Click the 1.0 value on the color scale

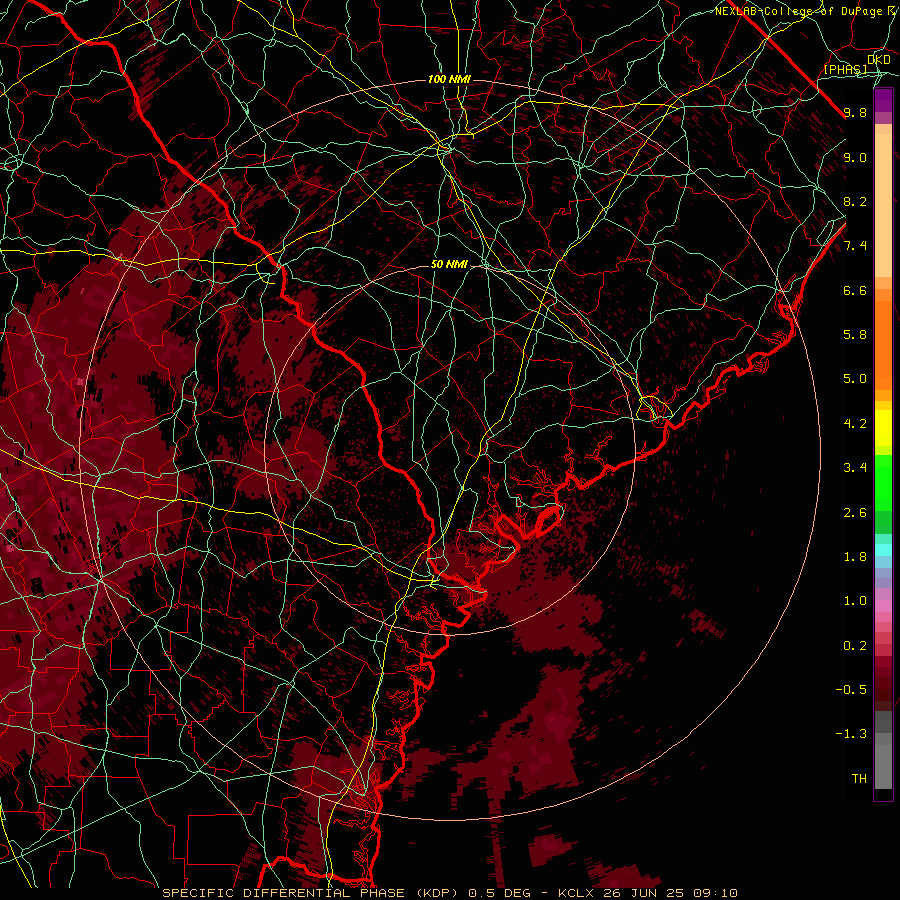(855, 601)
